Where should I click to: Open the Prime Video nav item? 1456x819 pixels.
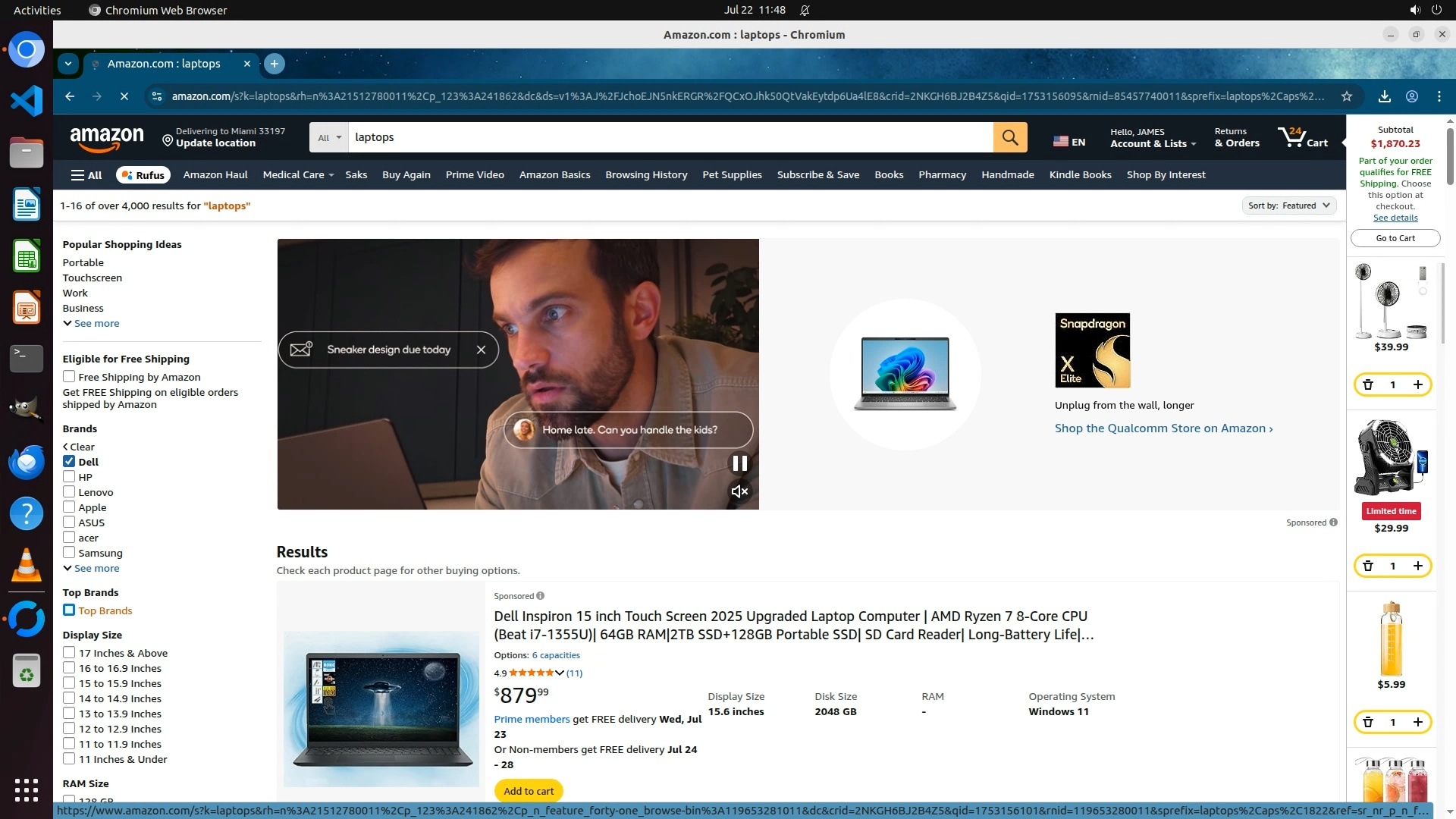pyautogui.click(x=475, y=174)
